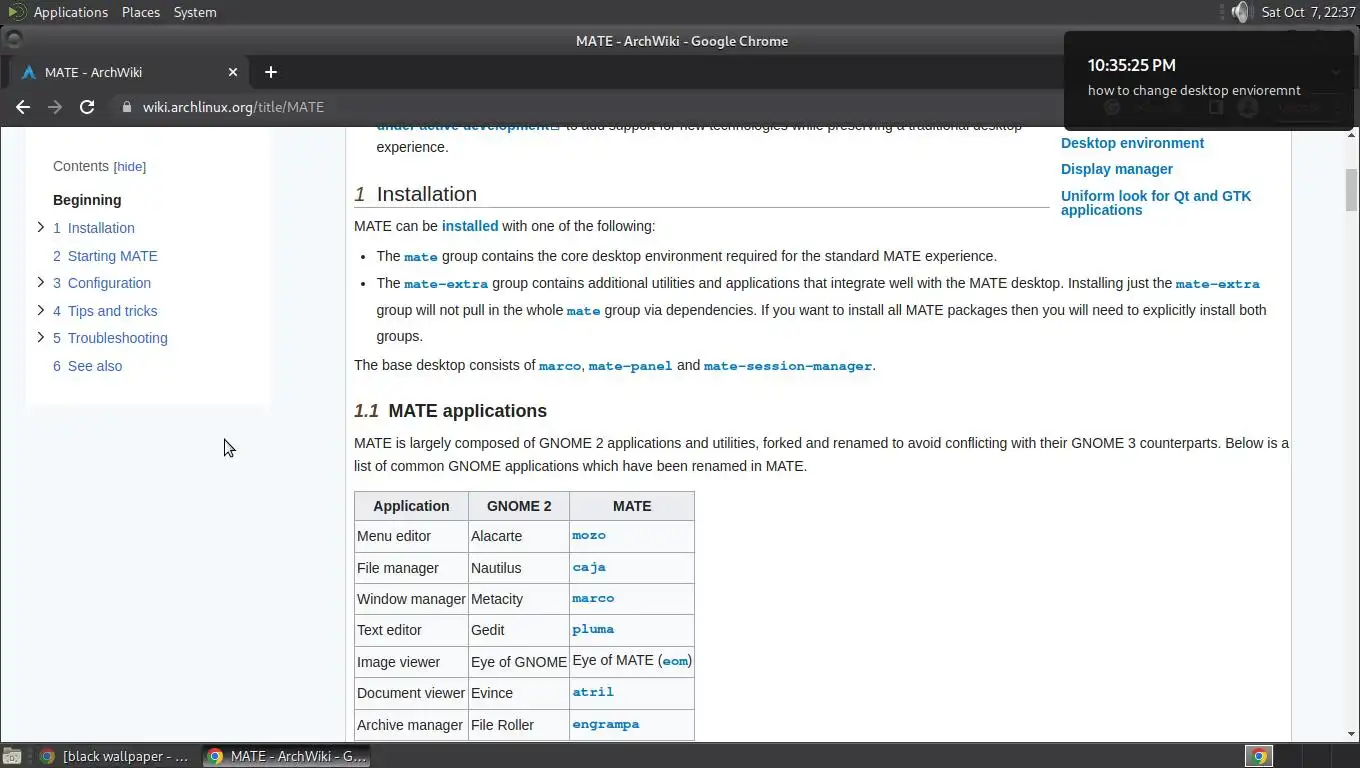Image resolution: width=1360 pixels, height=768 pixels.
Task: Click the date and time clock
Action: [x=1308, y=12]
